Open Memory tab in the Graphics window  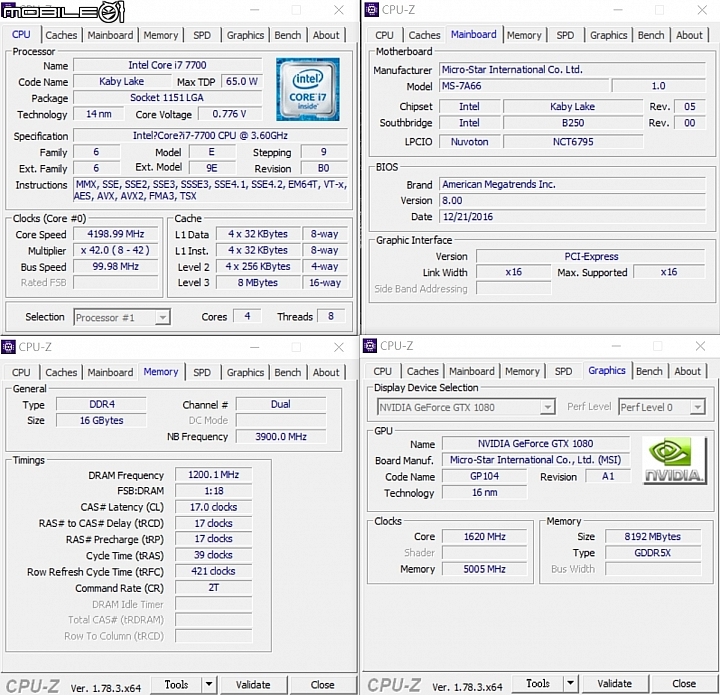[x=522, y=371]
